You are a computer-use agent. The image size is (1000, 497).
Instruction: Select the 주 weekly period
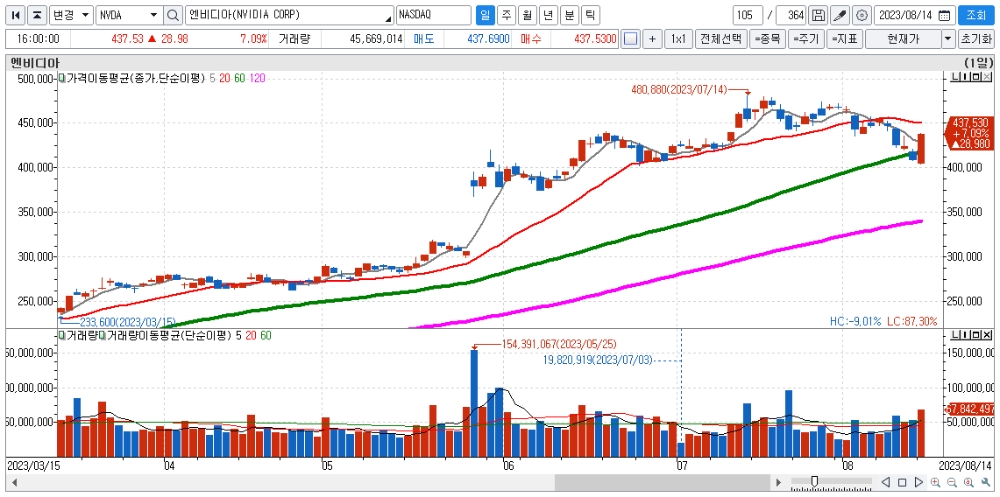tap(506, 15)
